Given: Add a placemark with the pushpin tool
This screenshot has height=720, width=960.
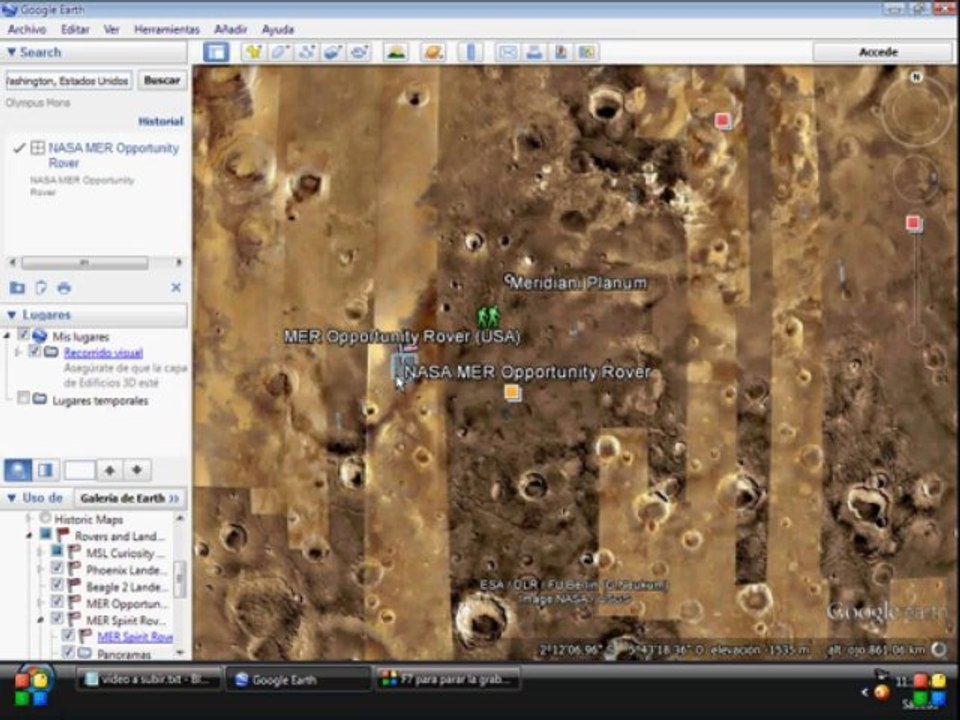Looking at the screenshot, I should click(253, 52).
